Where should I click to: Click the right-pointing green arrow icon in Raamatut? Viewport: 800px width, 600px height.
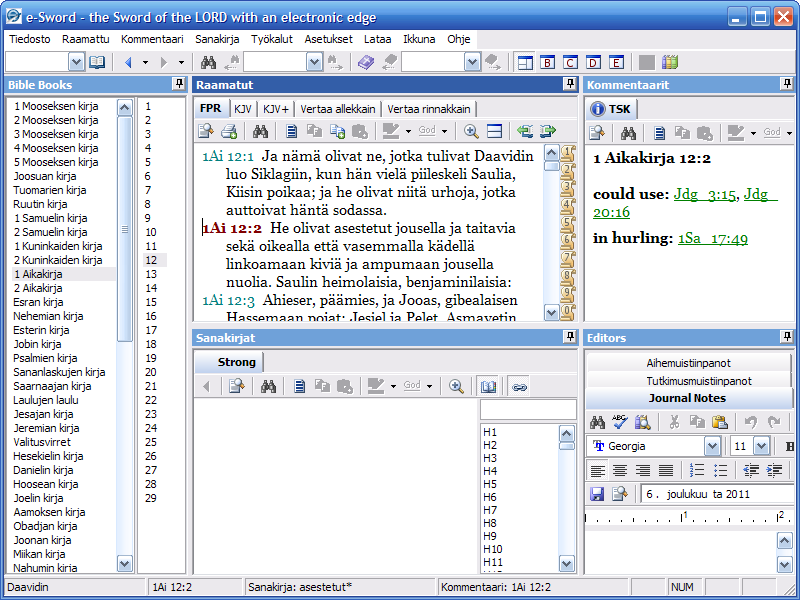547,132
